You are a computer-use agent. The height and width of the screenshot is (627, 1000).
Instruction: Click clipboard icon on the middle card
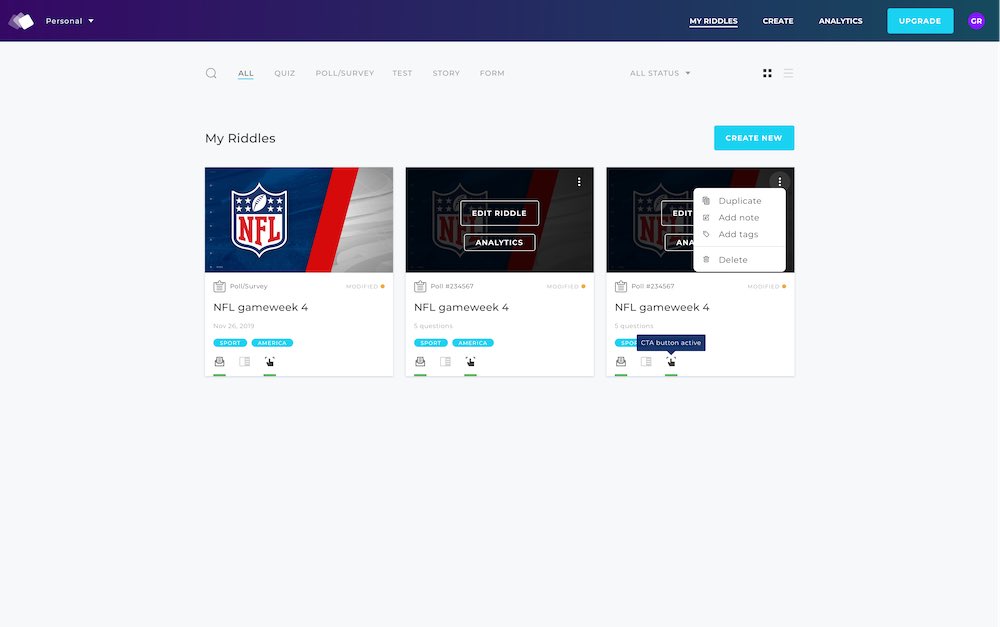click(x=420, y=286)
